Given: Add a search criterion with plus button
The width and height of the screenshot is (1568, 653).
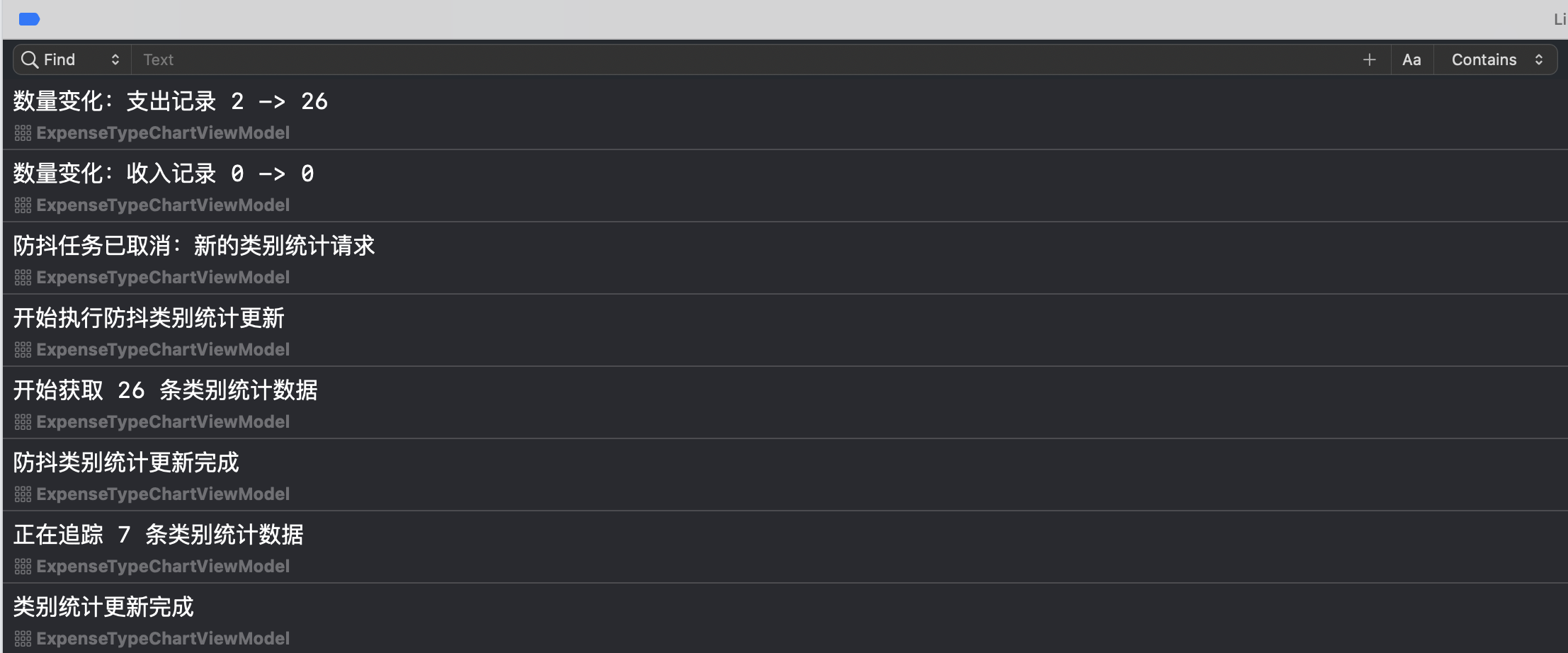Looking at the screenshot, I should tap(1369, 59).
